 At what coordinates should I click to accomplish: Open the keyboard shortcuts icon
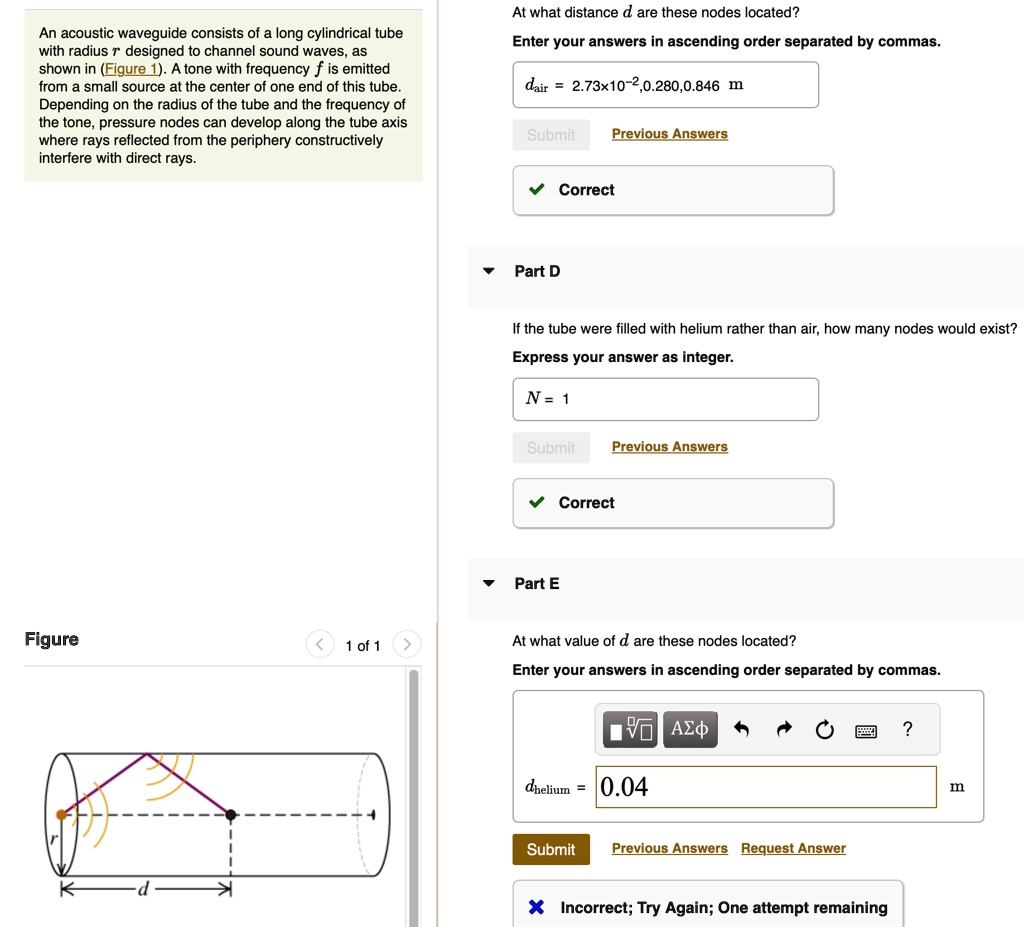[866, 730]
